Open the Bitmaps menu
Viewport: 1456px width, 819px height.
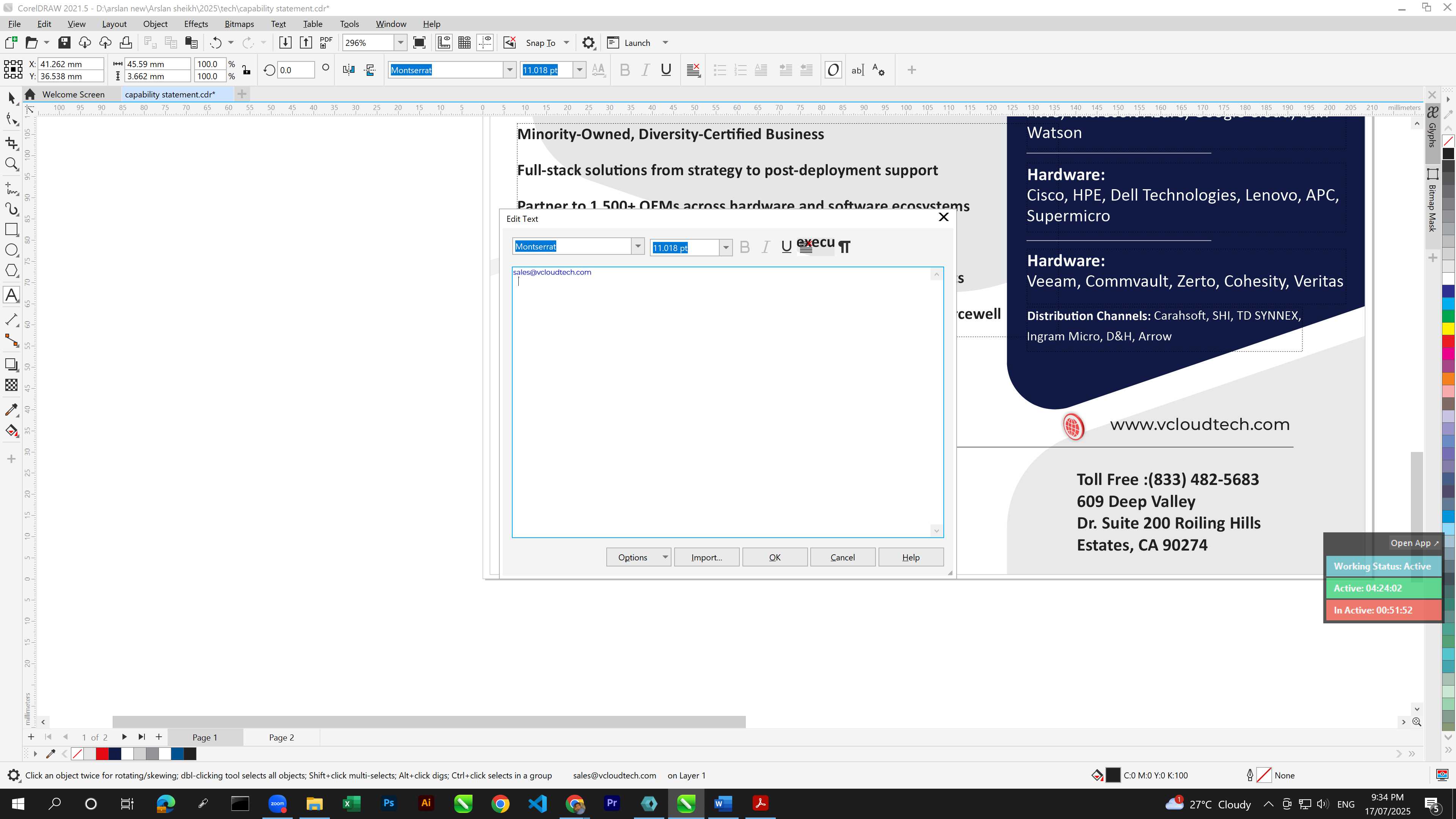pos(239,24)
